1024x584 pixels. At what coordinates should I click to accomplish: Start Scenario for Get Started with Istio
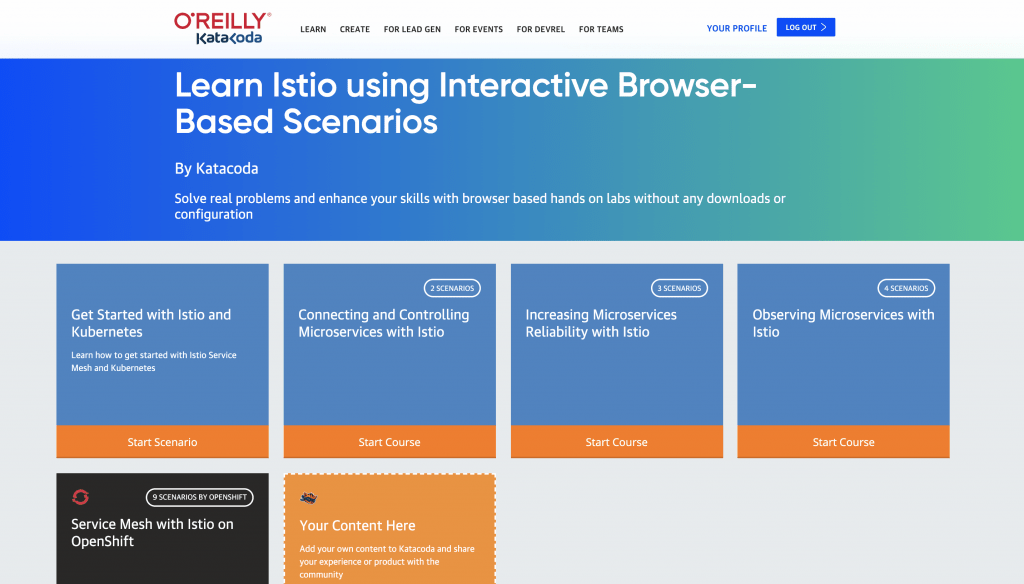pyautogui.click(x=163, y=442)
